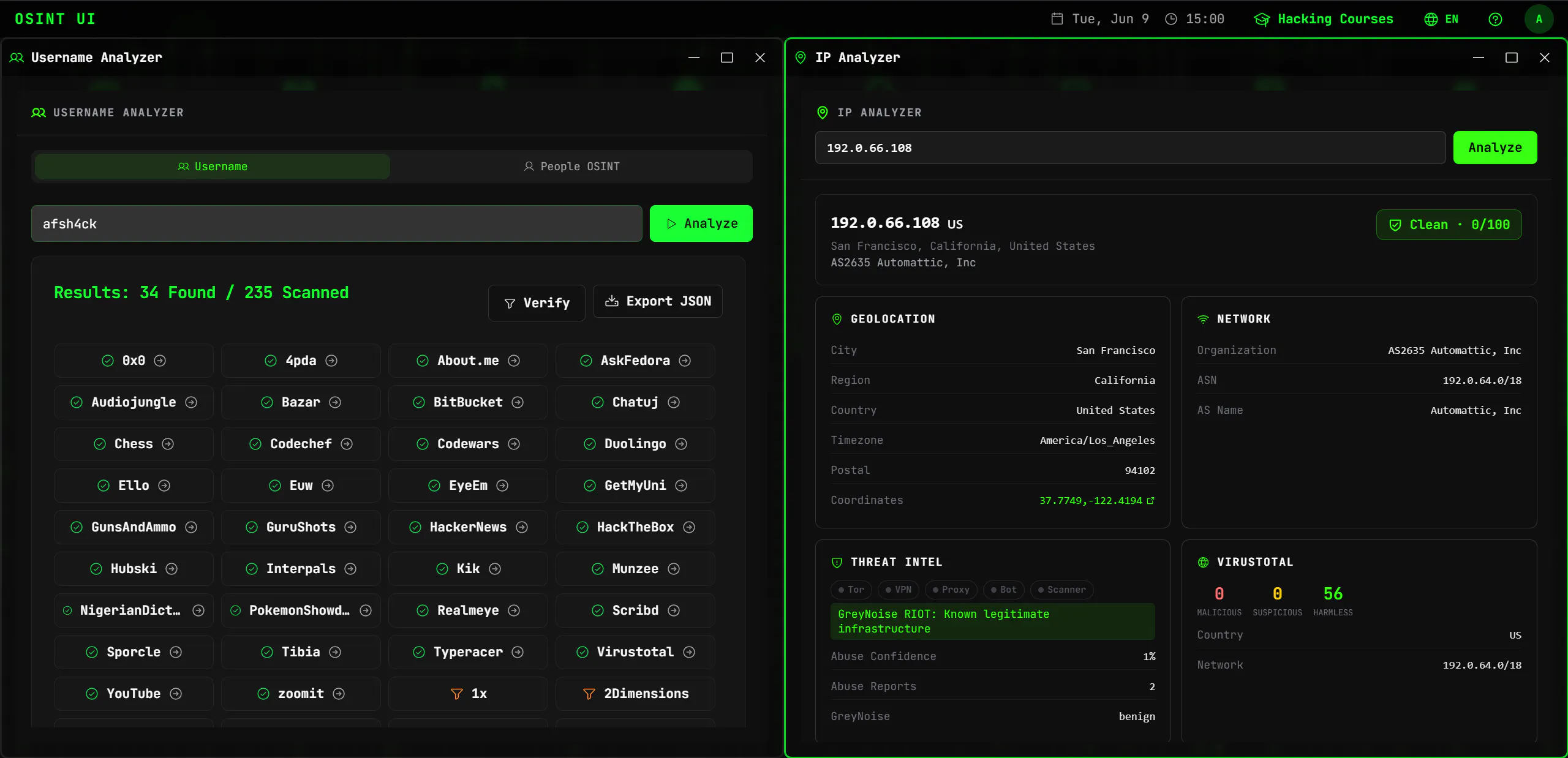1568x758 pixels.
Task: Click the clock time icon
Action: pyautogui.click(x=1170, y=19)
